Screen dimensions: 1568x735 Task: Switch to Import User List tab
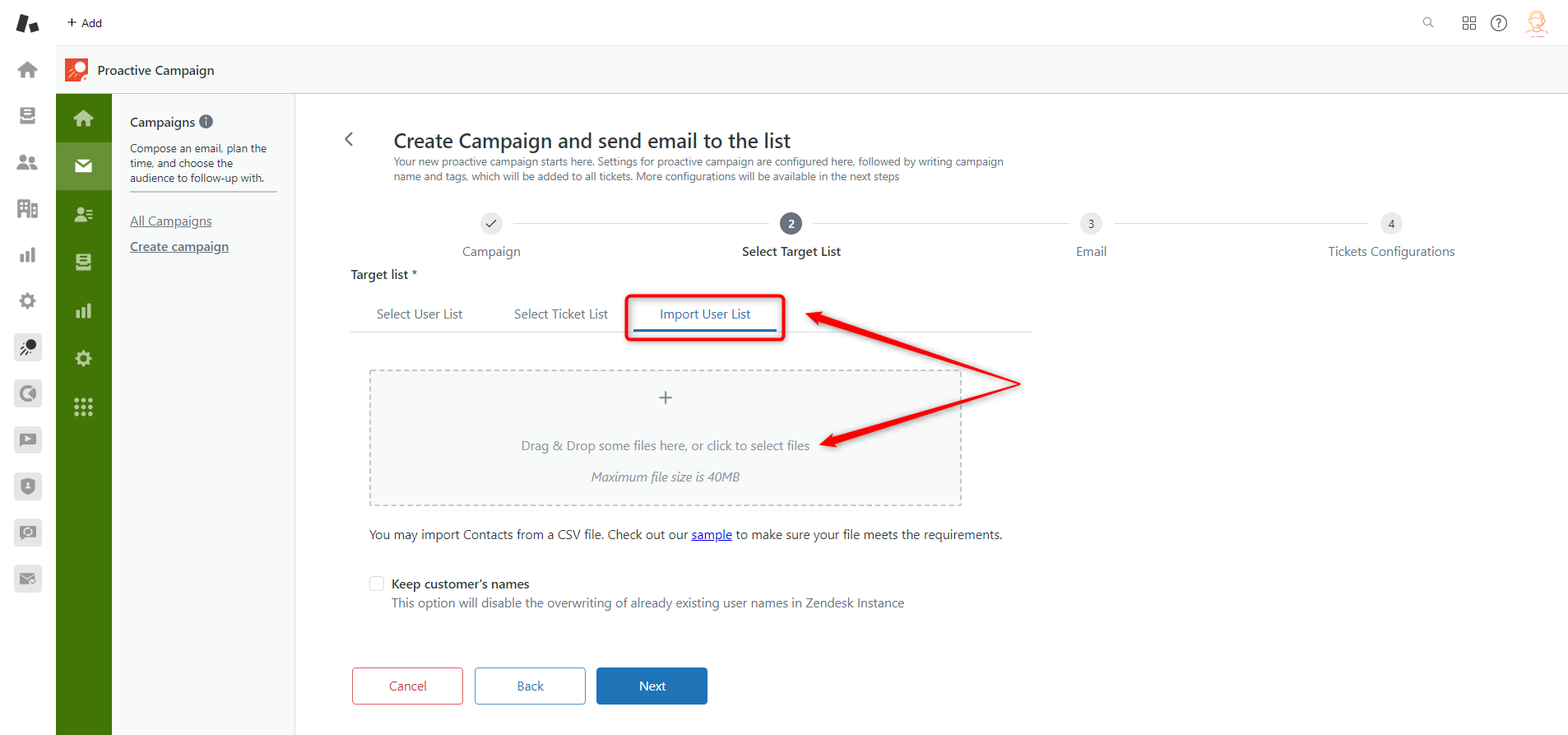pyautogui.click(x=705, y=314)
